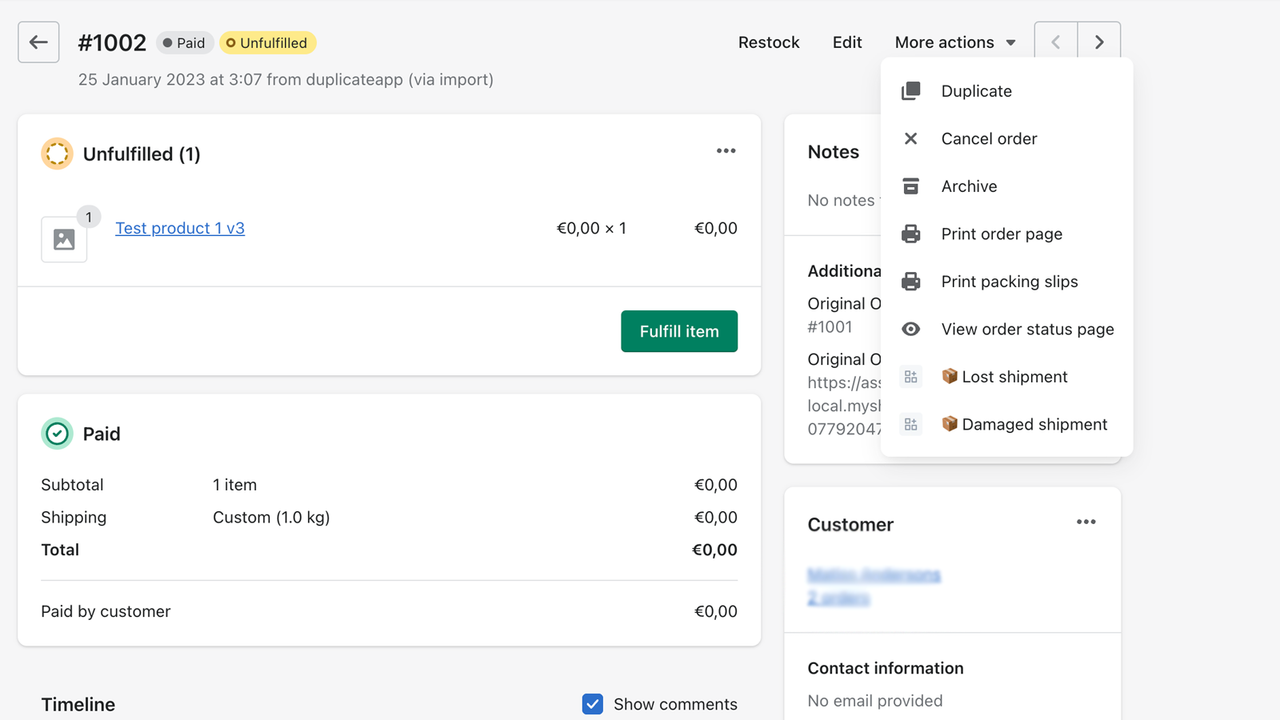The height and width of the screenshot is (720, 1280).
Task: Open the Test product 1 v3 link
Action: 180,228
